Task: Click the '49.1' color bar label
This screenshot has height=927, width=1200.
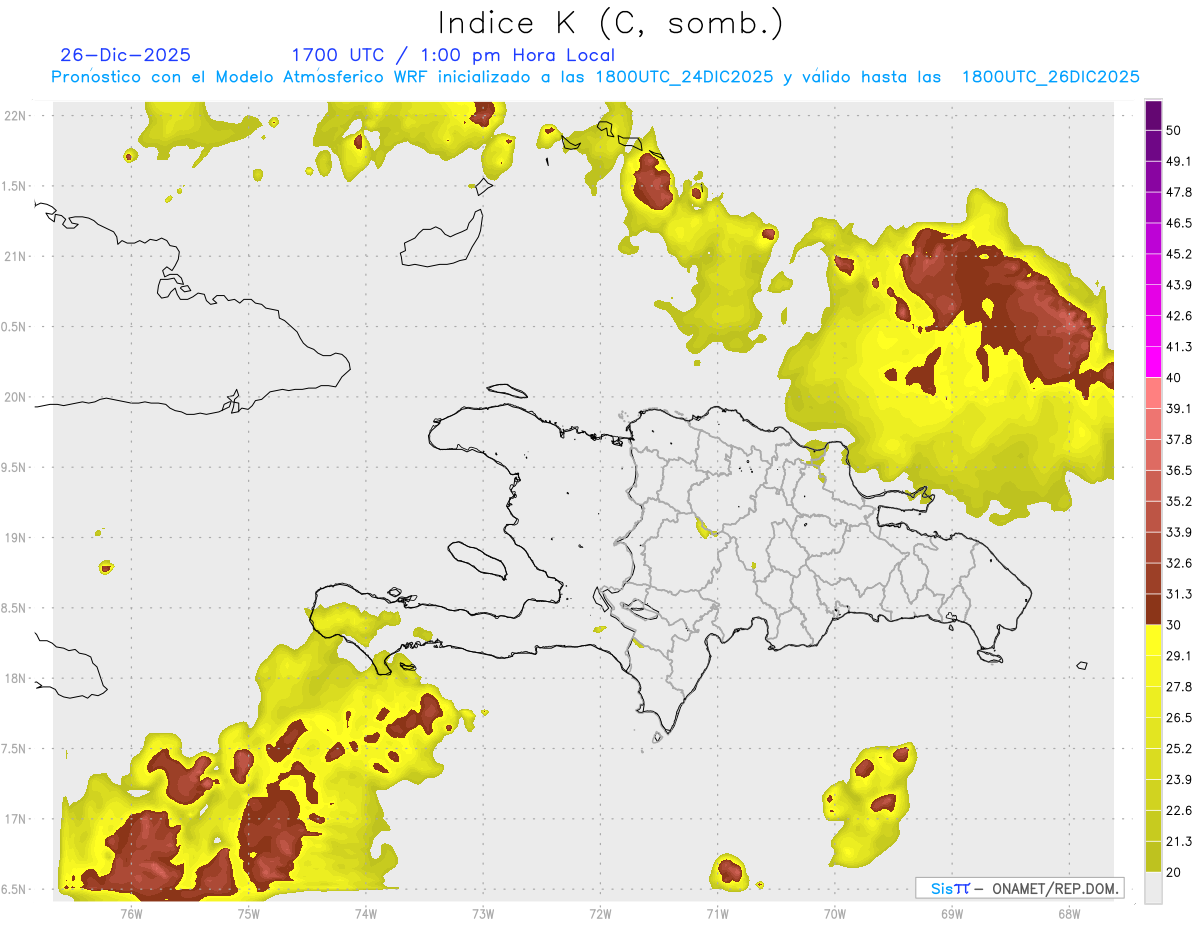Action: 1179,161
